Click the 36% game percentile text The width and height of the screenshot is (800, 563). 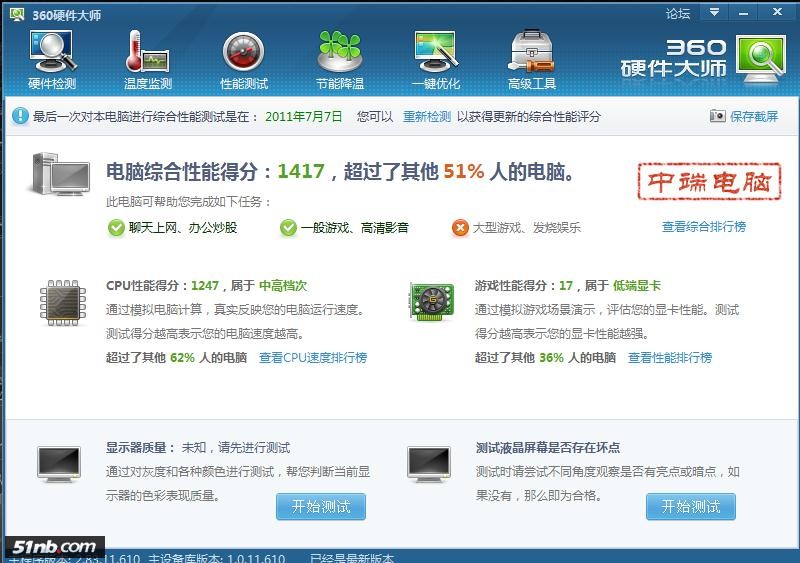(552, 357)
